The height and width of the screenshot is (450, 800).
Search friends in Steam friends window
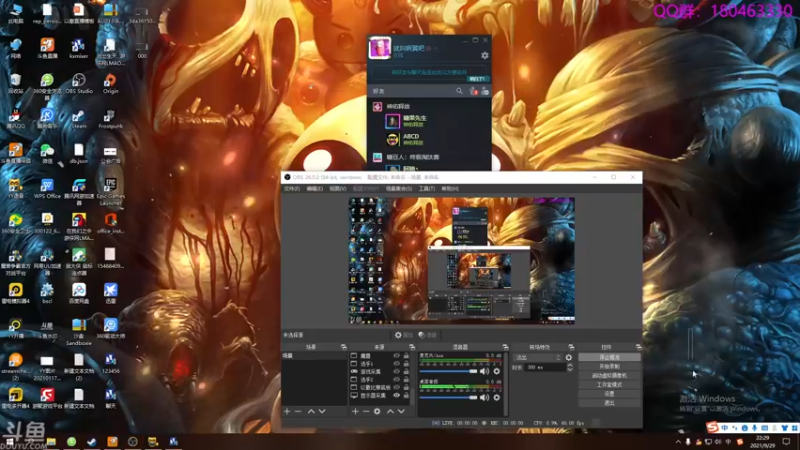(459, 91)
